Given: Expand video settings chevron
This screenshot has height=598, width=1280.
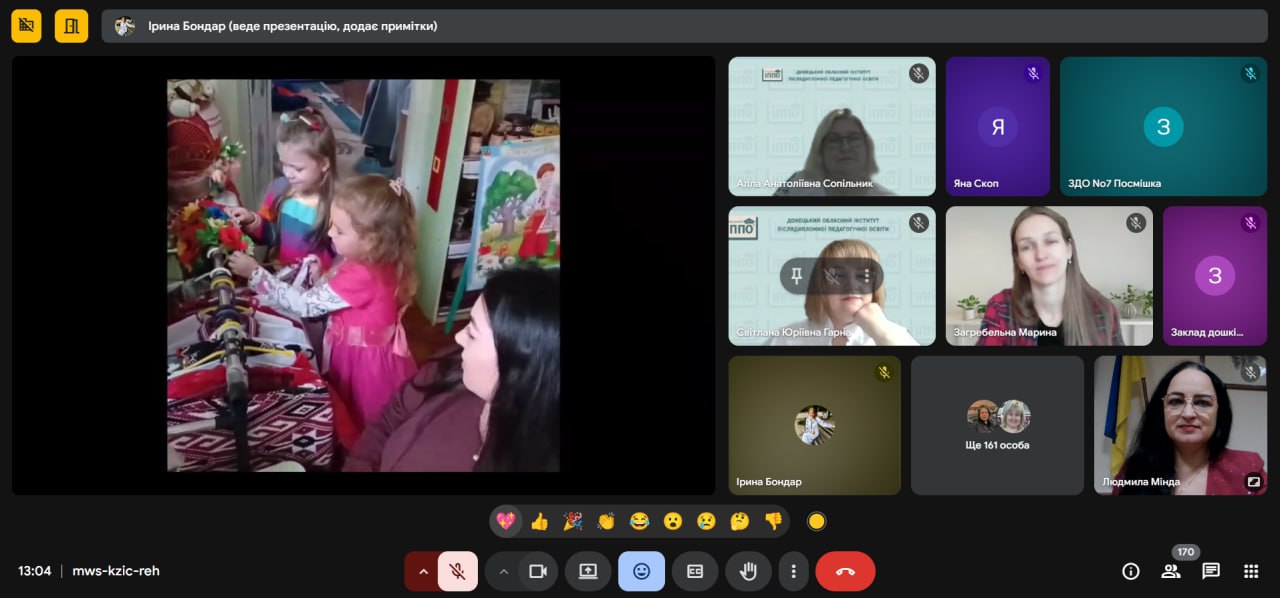Looking at the screenshot, I should coord(503,571).
